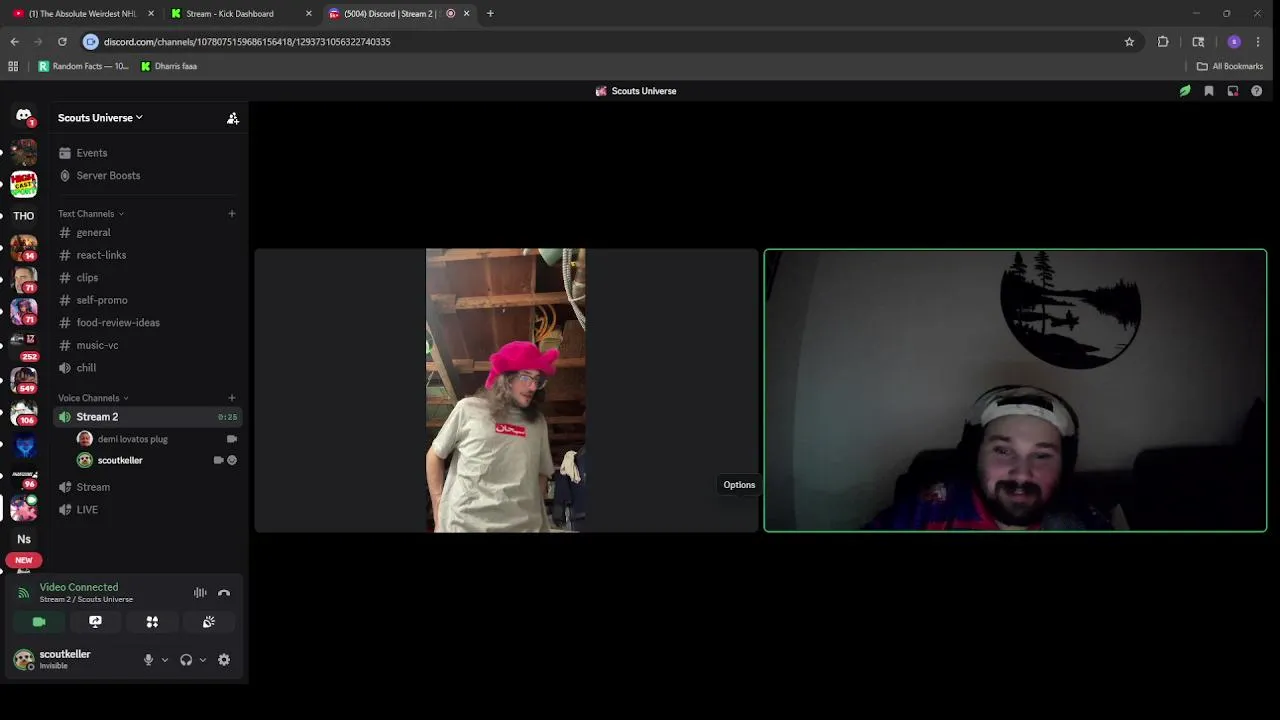The width and height of the screenshot is (1280, 720).
Task: Collapse the Voice Channels category
Action: pos(93,398)
